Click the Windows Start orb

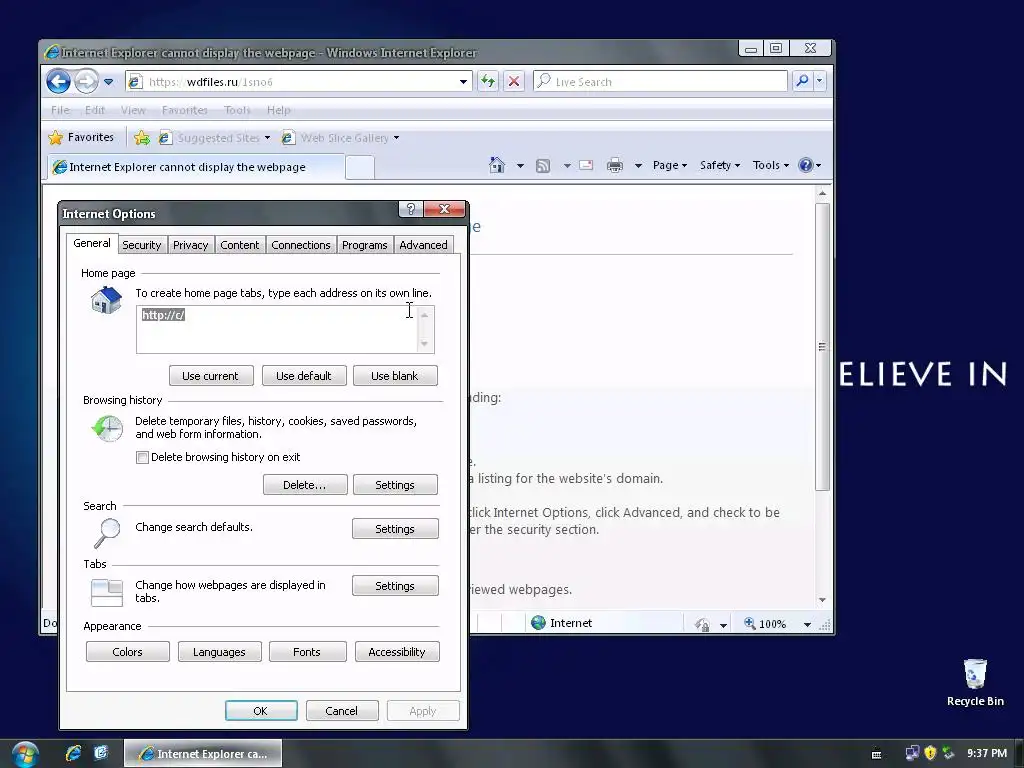tap(25, 754)
